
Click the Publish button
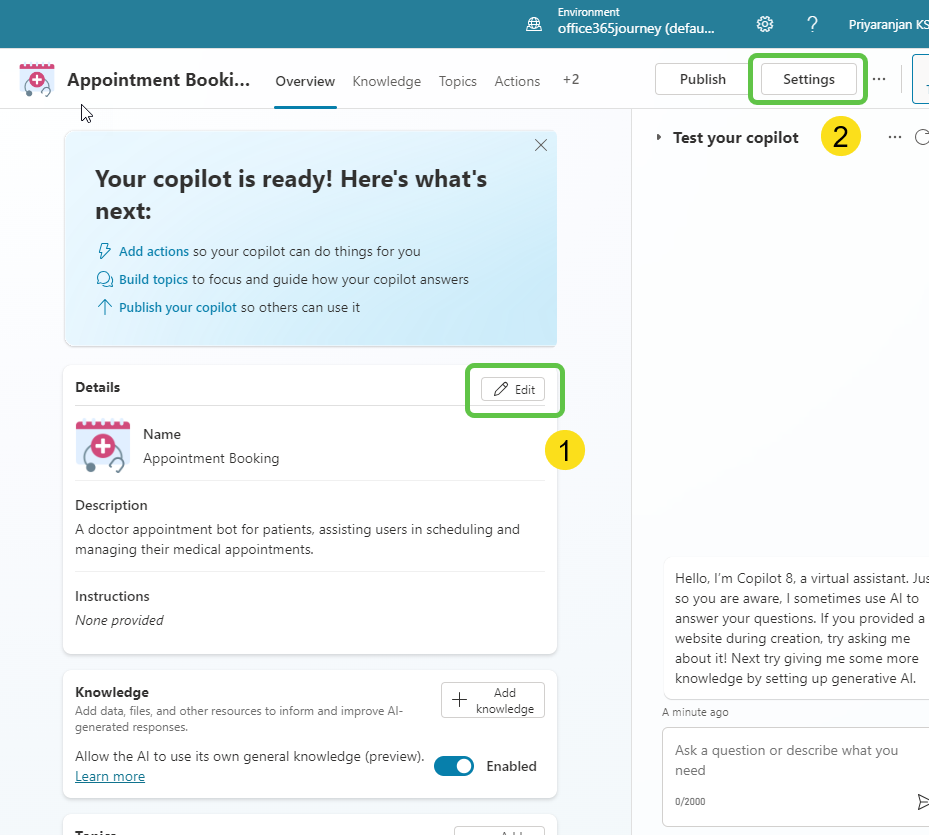coord(702,79)
